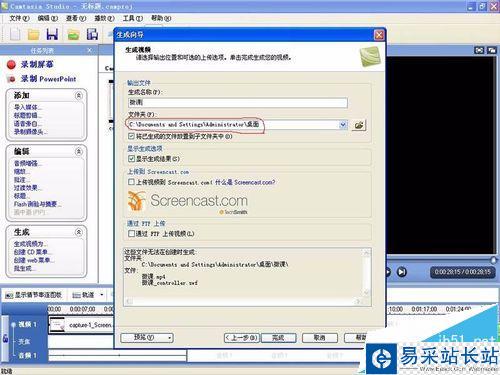Open the 编辑 (Edit) menu
This screenshot has width=500, height=375.
[48, 18]
